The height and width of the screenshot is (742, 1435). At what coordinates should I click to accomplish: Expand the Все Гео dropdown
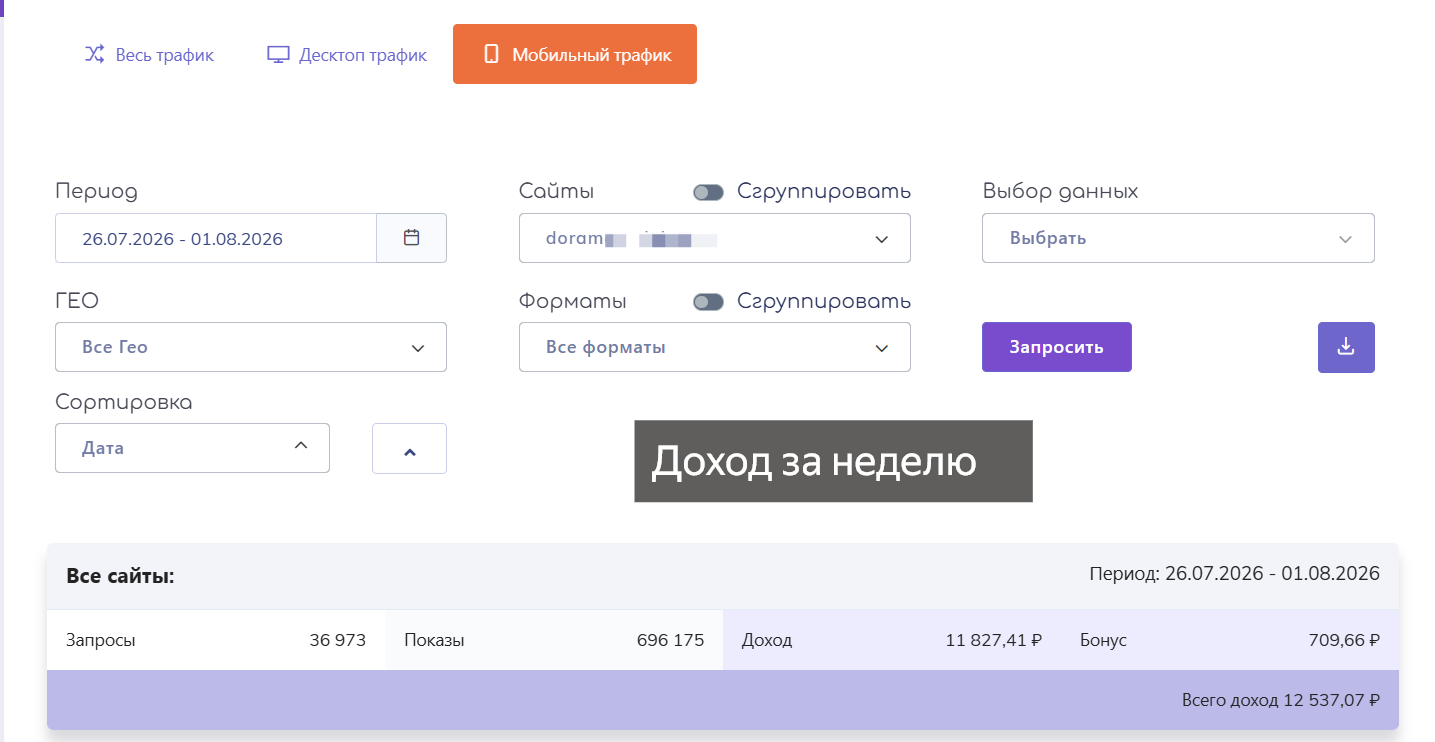tap(251, 347)
